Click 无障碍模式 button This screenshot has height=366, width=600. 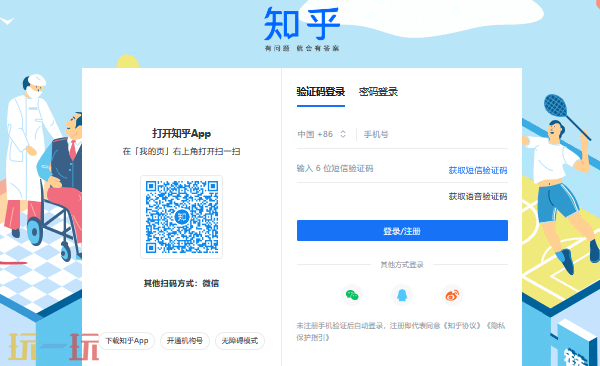coord(240,341)
